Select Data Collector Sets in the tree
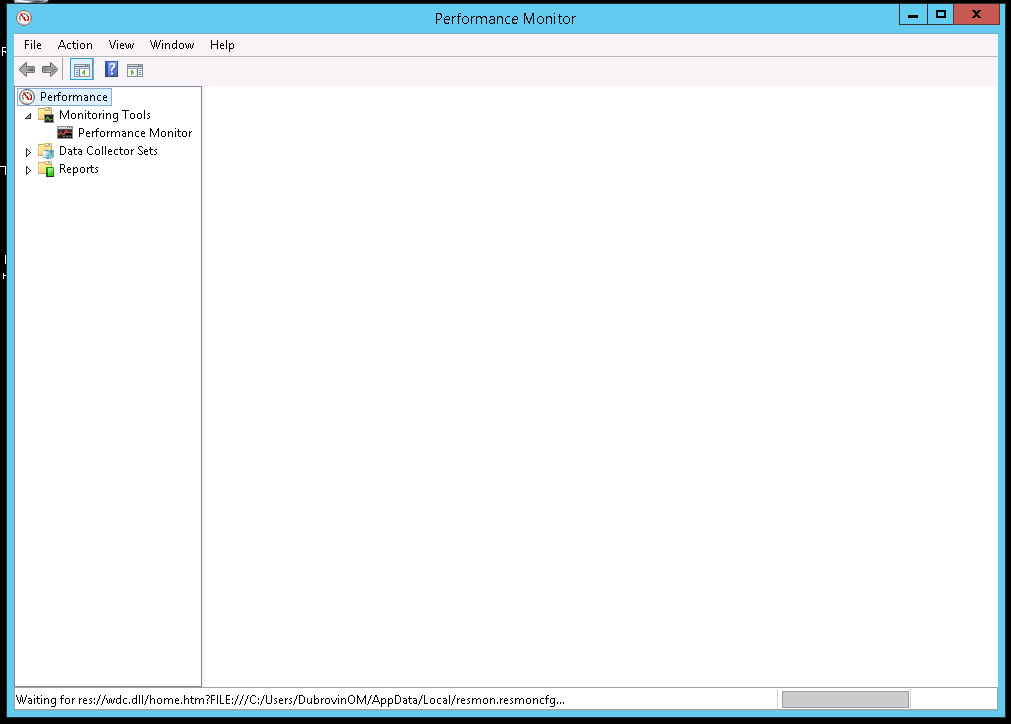Image resolution: width=1011 pixels, height=724 pixels. (108, 151)
